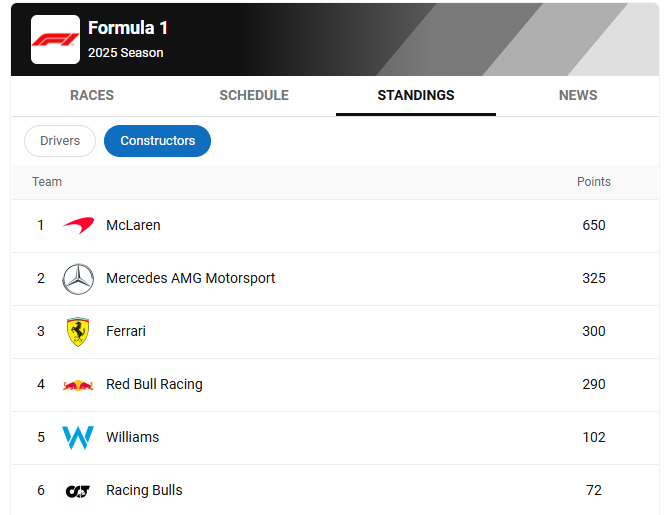The height and width of the screenshot is (515, 666).
Task: Switch to the Drivers standings
Action: (x=60, y=141)
